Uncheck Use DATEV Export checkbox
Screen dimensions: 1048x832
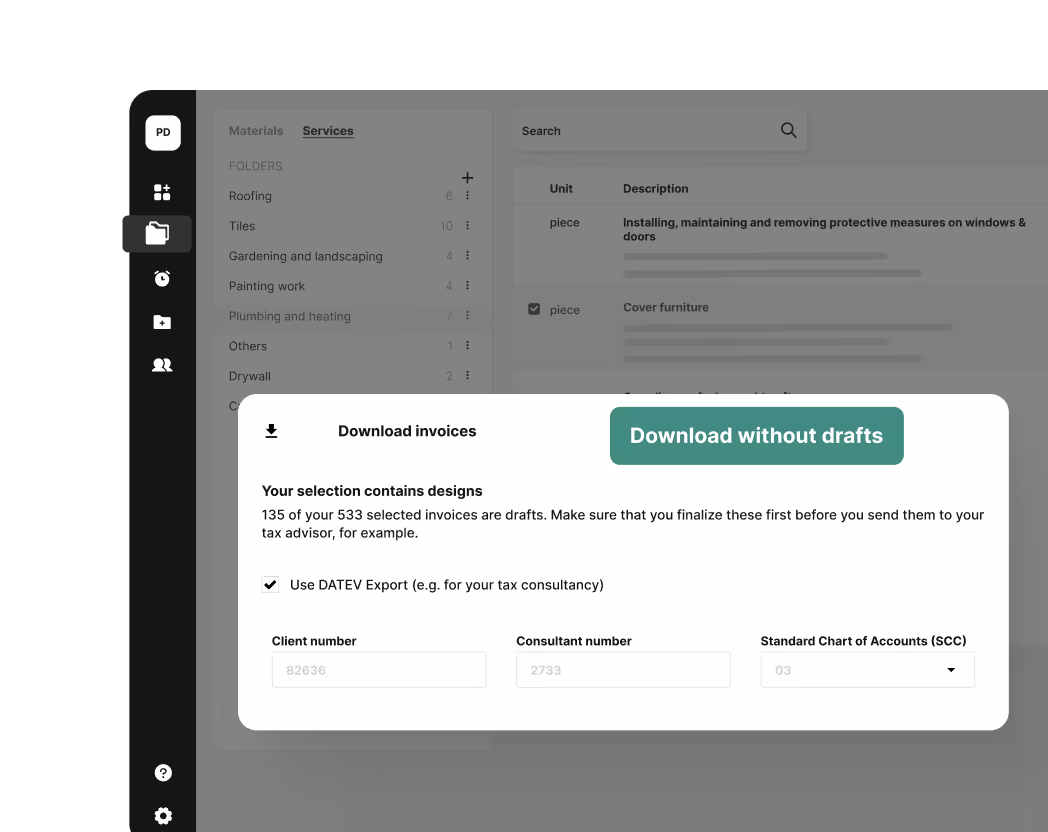tap(271, 585)
